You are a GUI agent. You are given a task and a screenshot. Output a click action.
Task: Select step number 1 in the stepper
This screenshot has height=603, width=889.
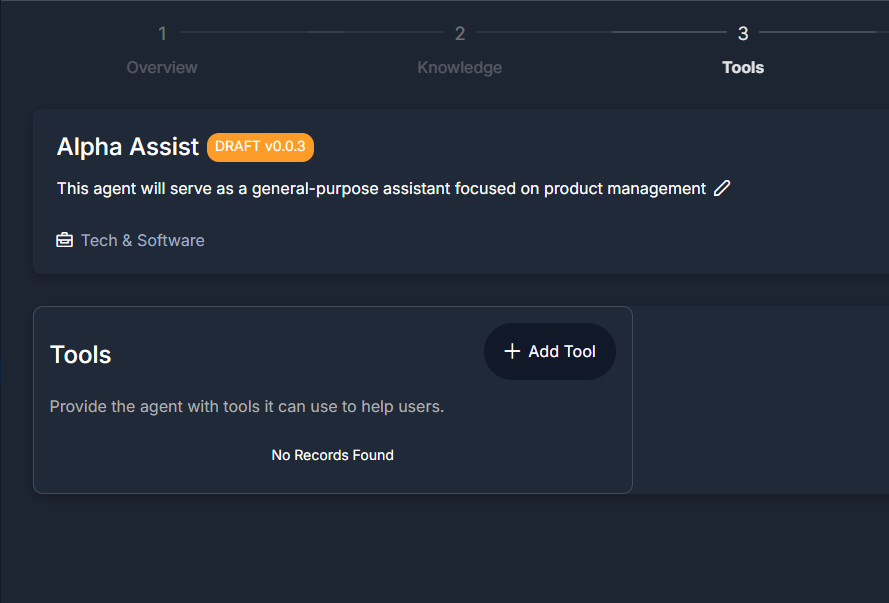162,33
